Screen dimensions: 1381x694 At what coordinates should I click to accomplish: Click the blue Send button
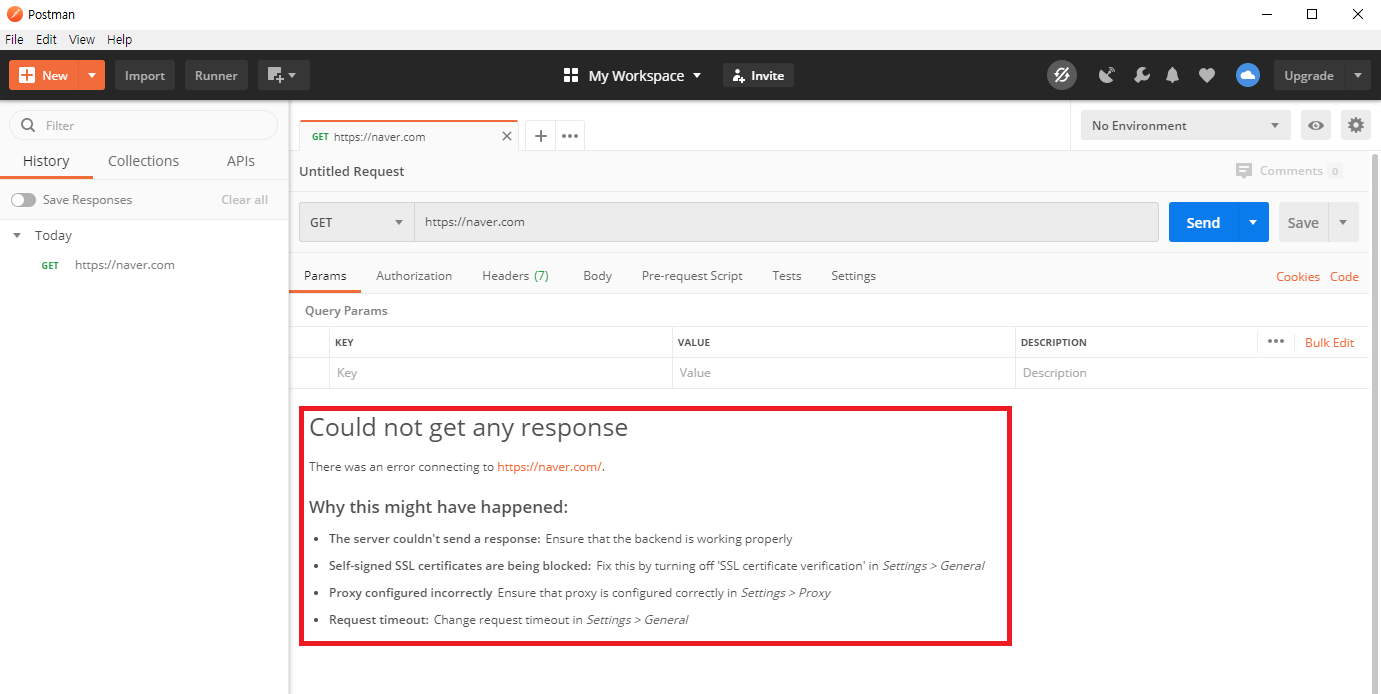pyautogui.click(x=1203, y=222)
